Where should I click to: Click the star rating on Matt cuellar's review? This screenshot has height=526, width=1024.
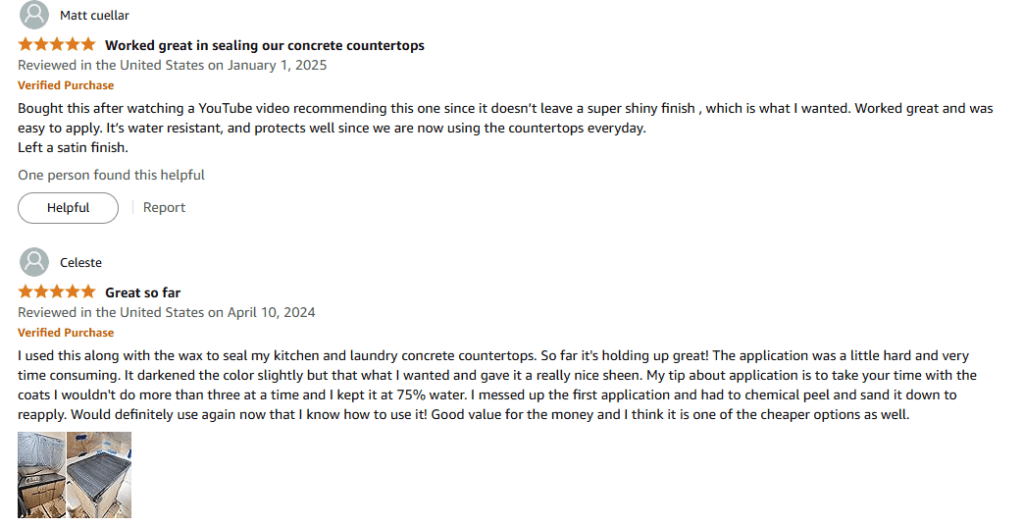pyautogui.click(x=57, y=45)
